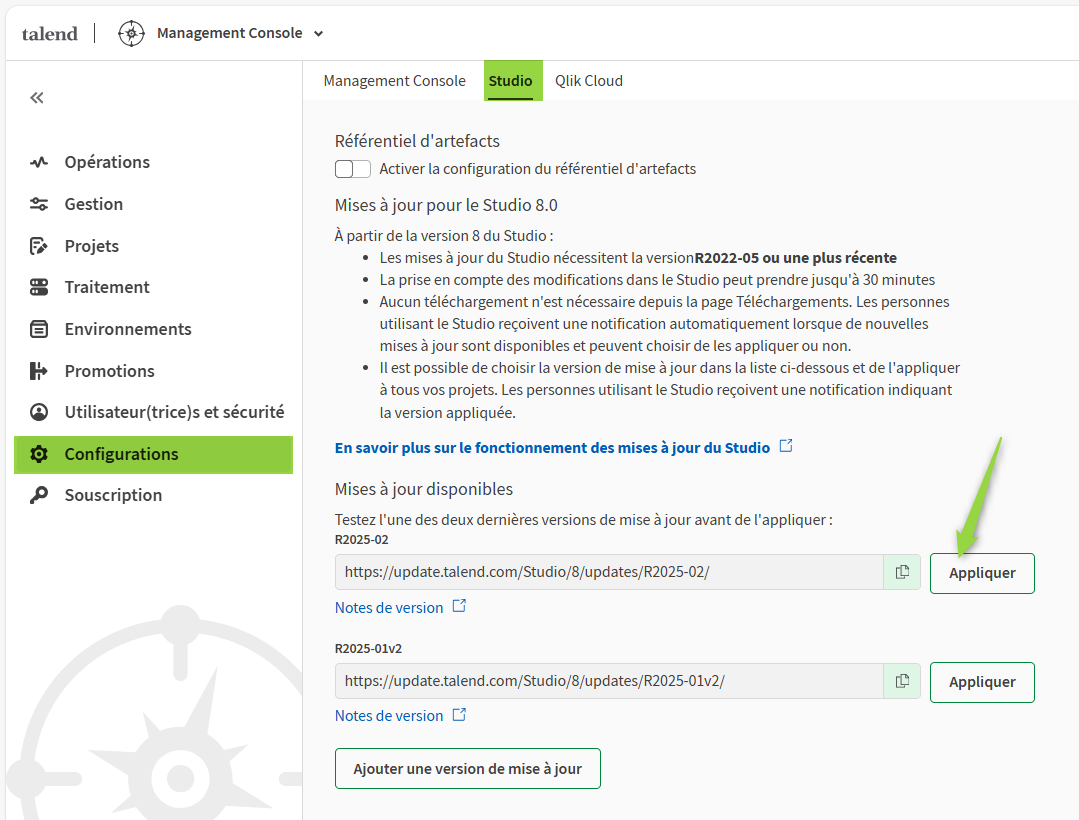Viewport: 1079px width, 820px height.
Task: Select the Studio tab
Action: point(512,80)
